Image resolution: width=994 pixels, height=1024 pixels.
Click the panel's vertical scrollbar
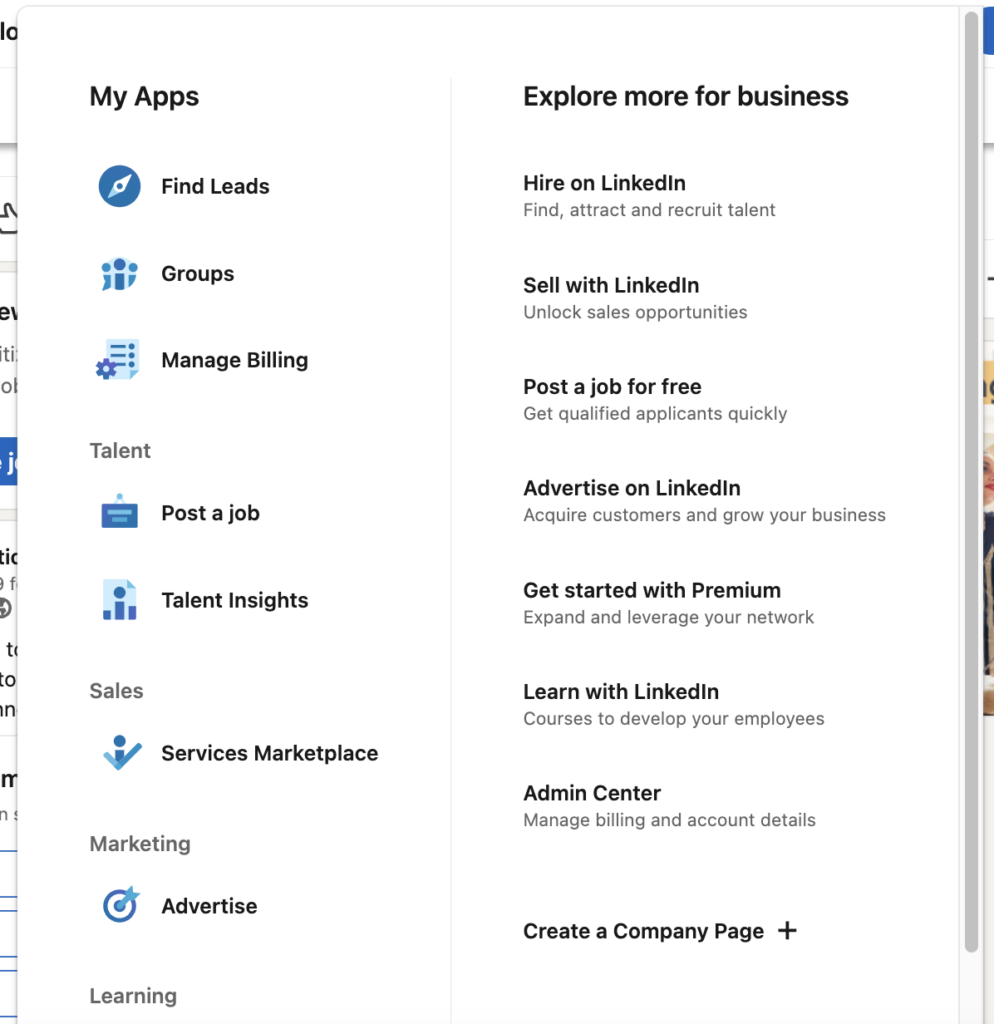pyautogui.click(x=972, y=482)
